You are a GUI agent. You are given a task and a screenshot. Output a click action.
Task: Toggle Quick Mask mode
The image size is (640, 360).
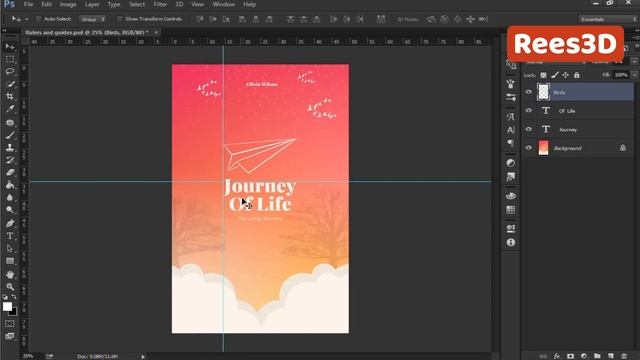10,324
